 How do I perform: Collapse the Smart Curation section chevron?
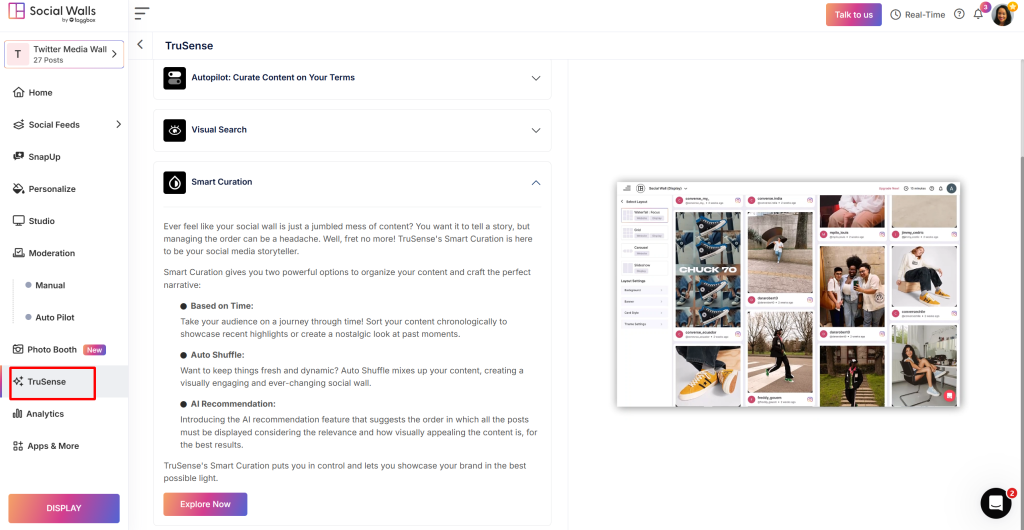tap(536, 182)
